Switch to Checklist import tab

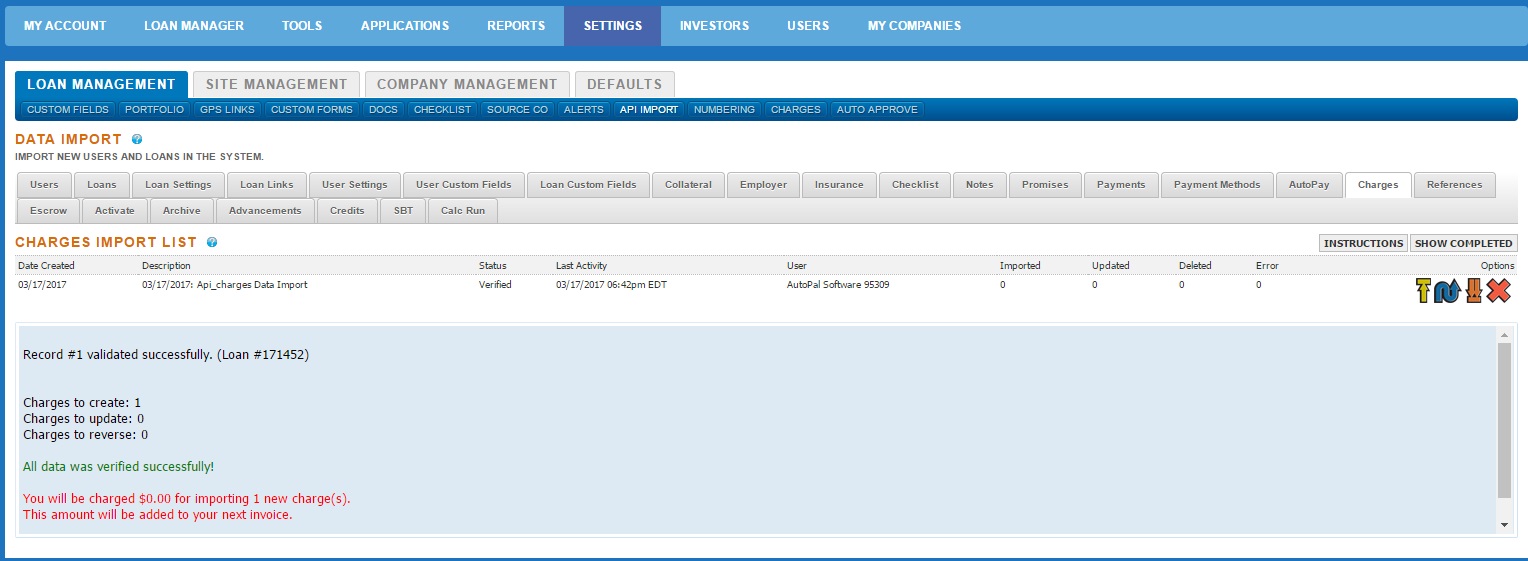[x=915, y=185]
